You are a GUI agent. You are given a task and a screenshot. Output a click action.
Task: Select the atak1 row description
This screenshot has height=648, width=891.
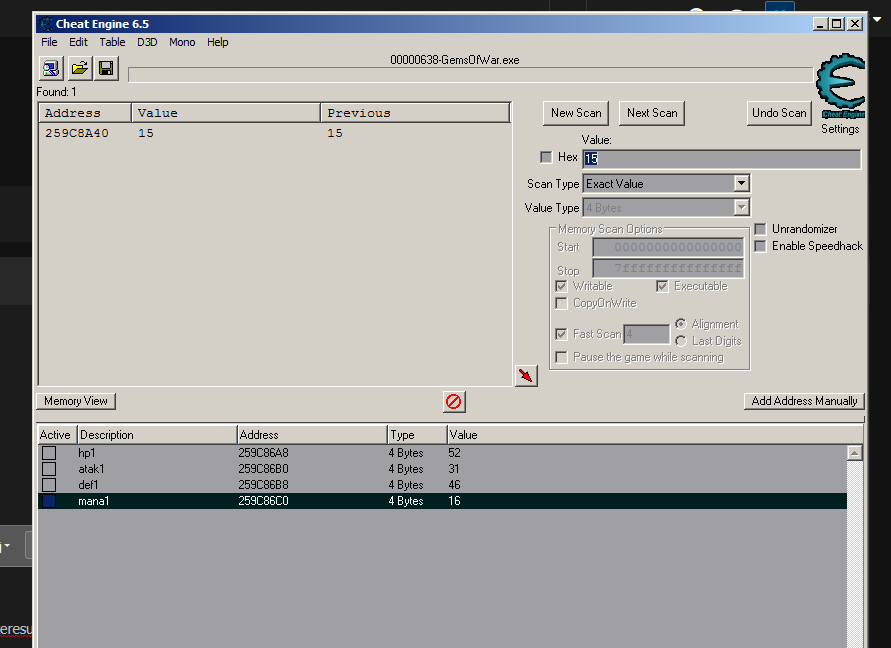(x=91, y=469)
